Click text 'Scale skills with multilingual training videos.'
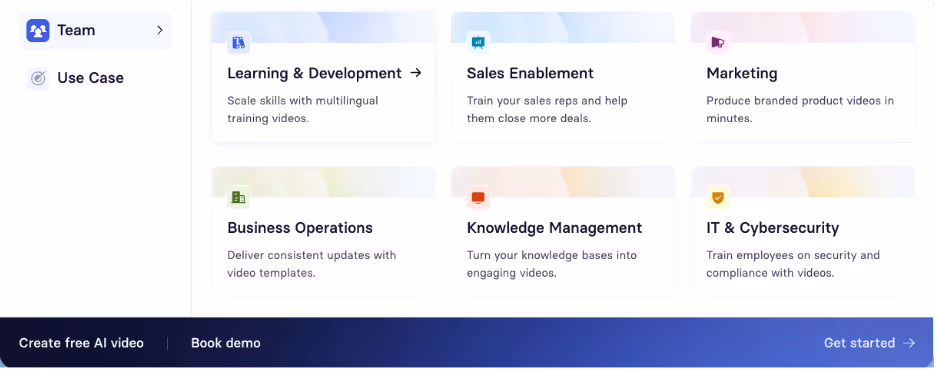The image size is (936, 369). [x=303, y=109]
